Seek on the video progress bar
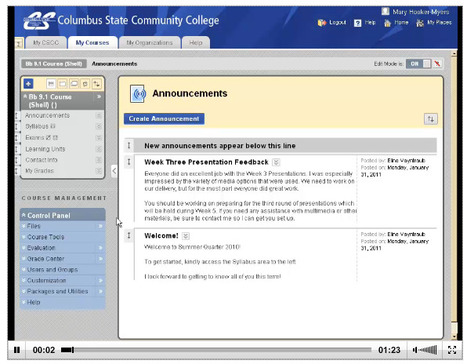This screenshot has width=467, height=364. [216, 350]
